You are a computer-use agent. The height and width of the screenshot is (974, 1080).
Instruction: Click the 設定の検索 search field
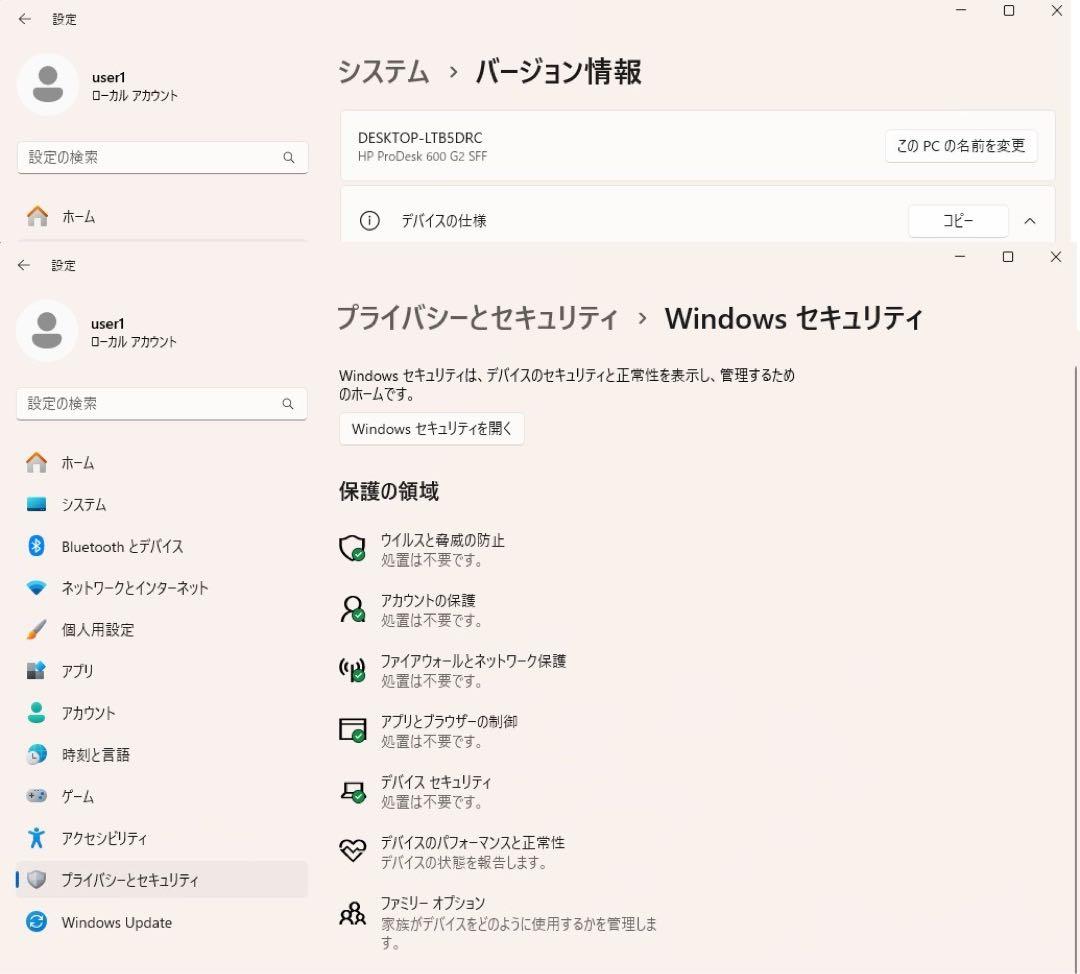pos(162,404)
